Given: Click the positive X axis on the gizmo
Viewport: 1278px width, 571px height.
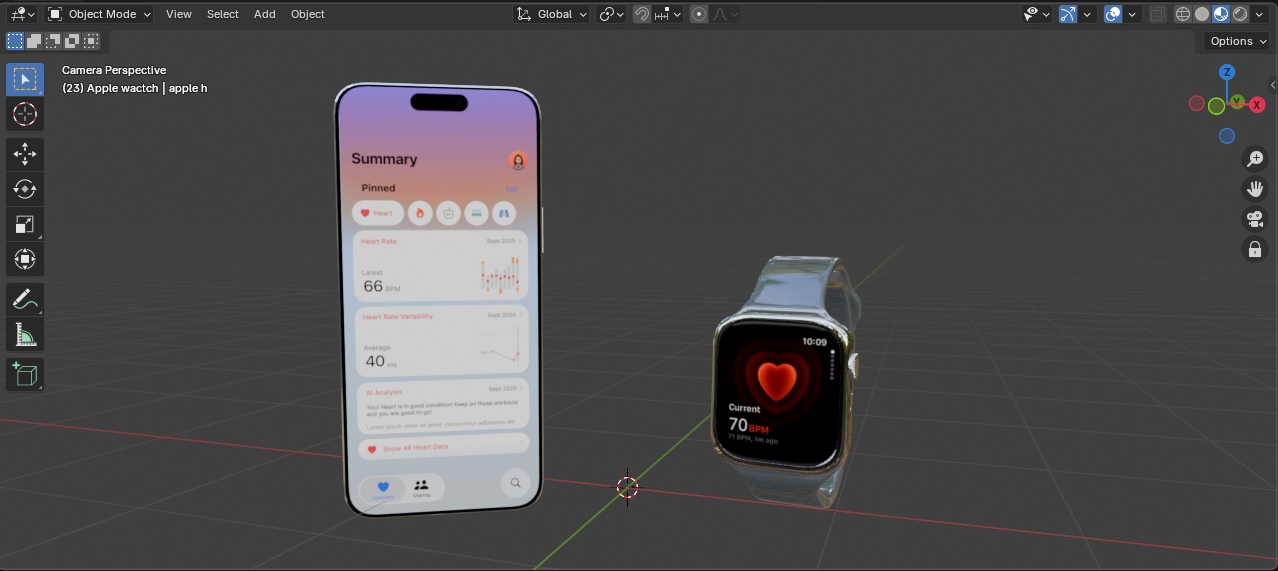Looking at the screenshot, I should 1257,105.
